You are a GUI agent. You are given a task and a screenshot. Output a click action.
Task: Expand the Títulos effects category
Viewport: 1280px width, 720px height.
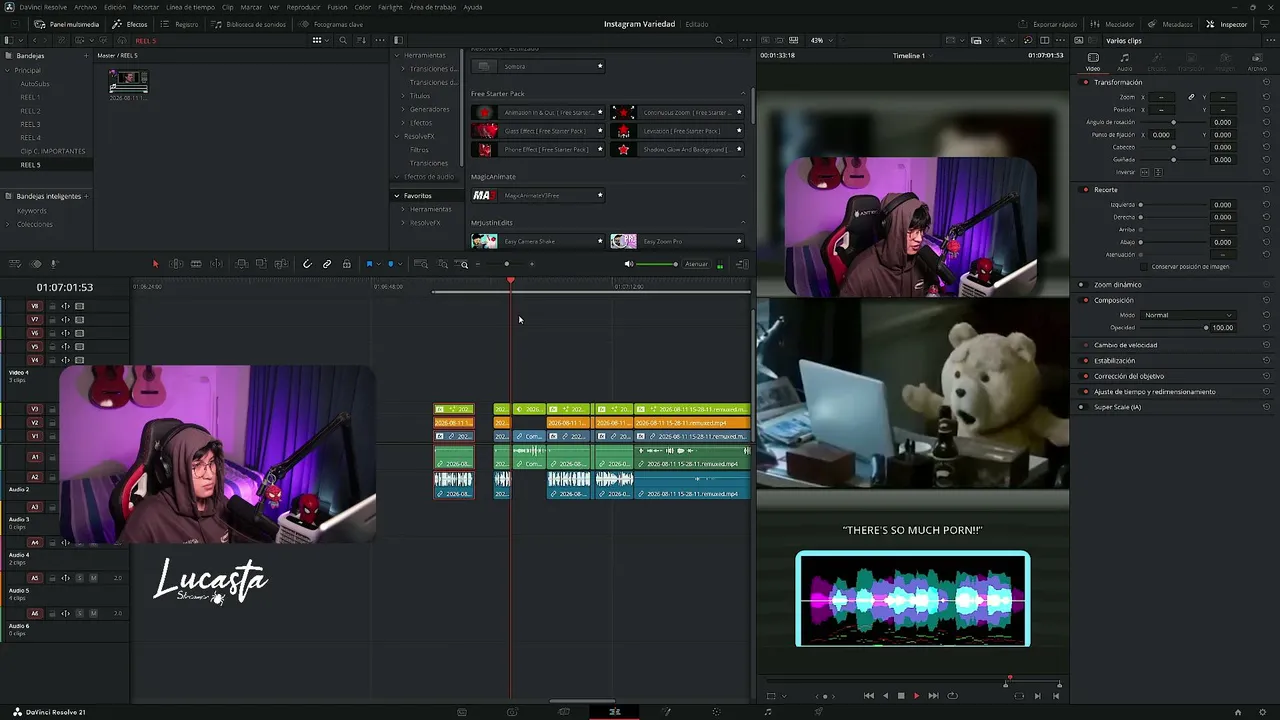point(403,96)
